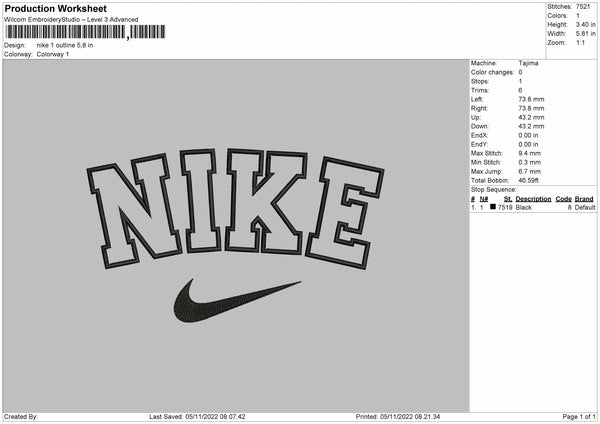Click the Stops value

(x=520, y=81)
